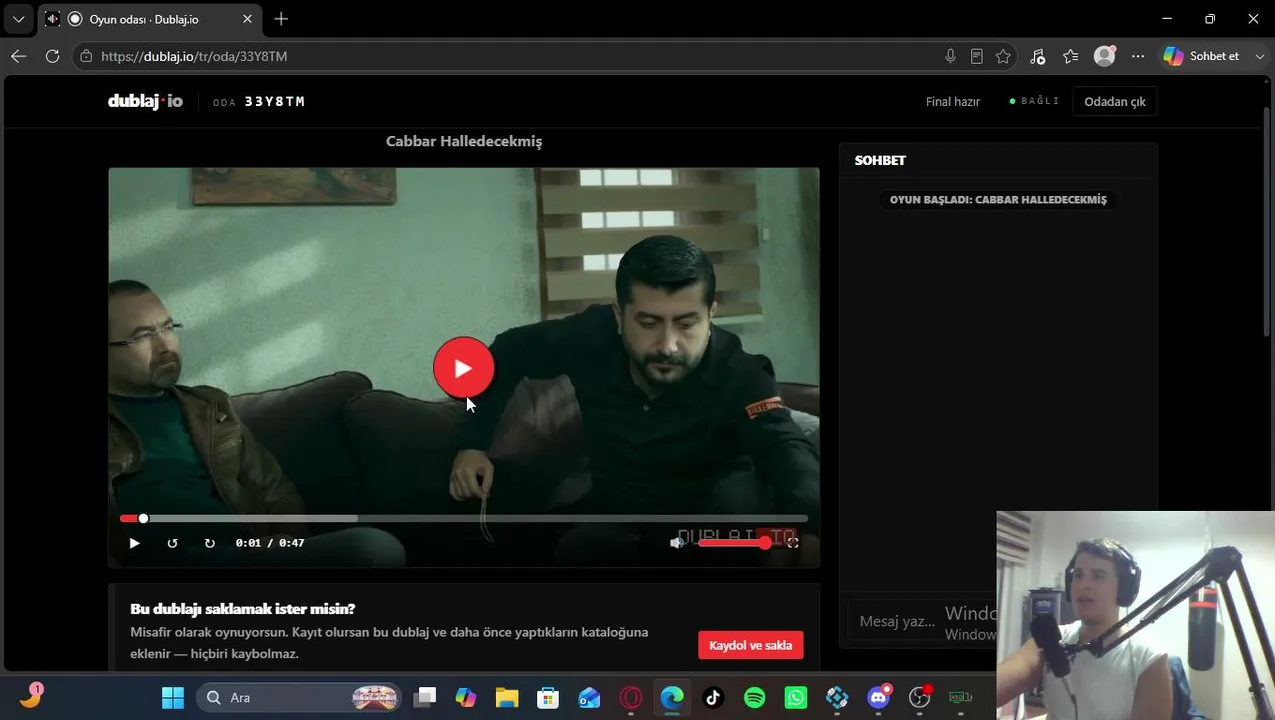Leave the room via Odadan çık
This screenshot has width=1275, height=720.
tap(1114, 101)
